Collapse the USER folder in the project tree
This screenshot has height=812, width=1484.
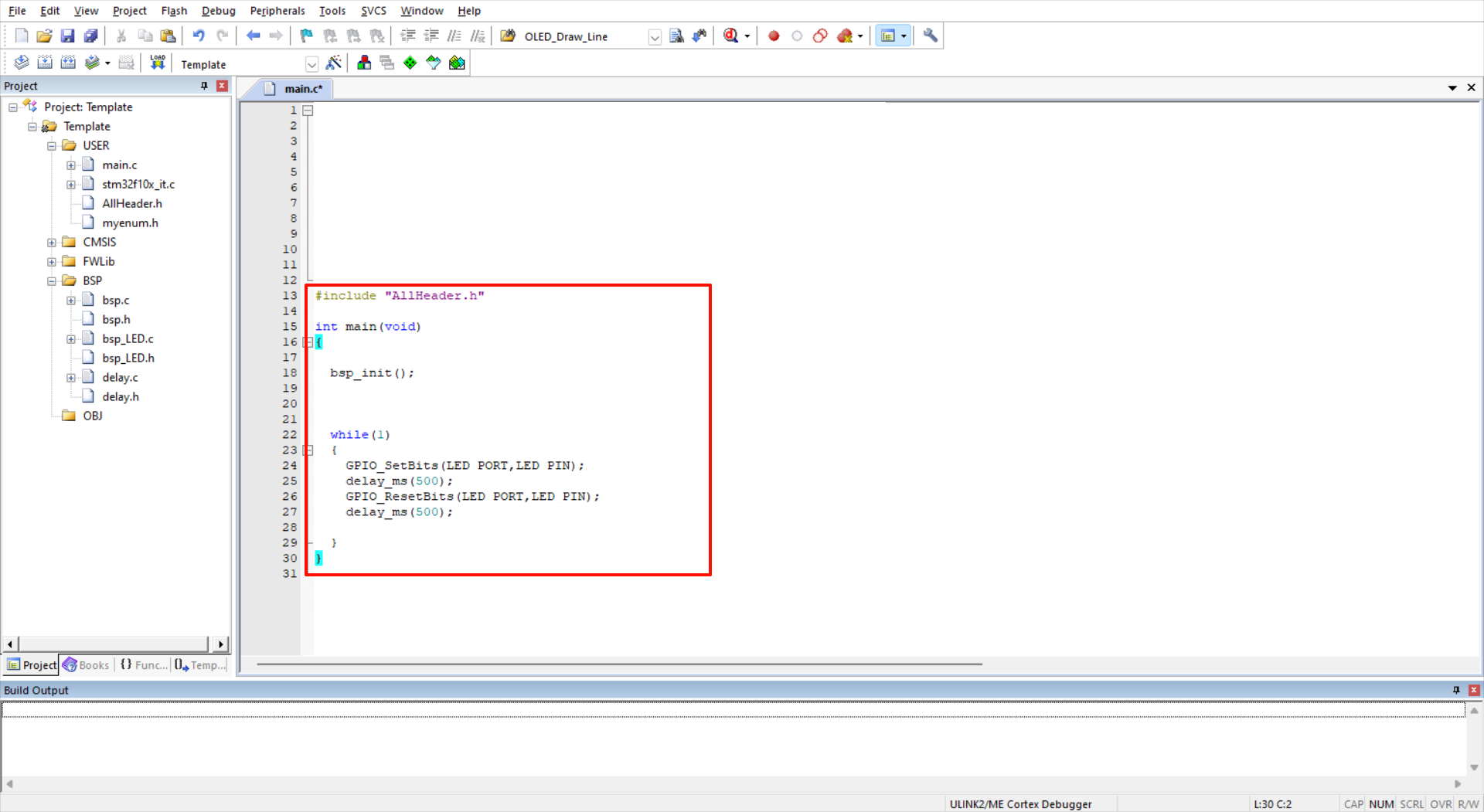52,146
